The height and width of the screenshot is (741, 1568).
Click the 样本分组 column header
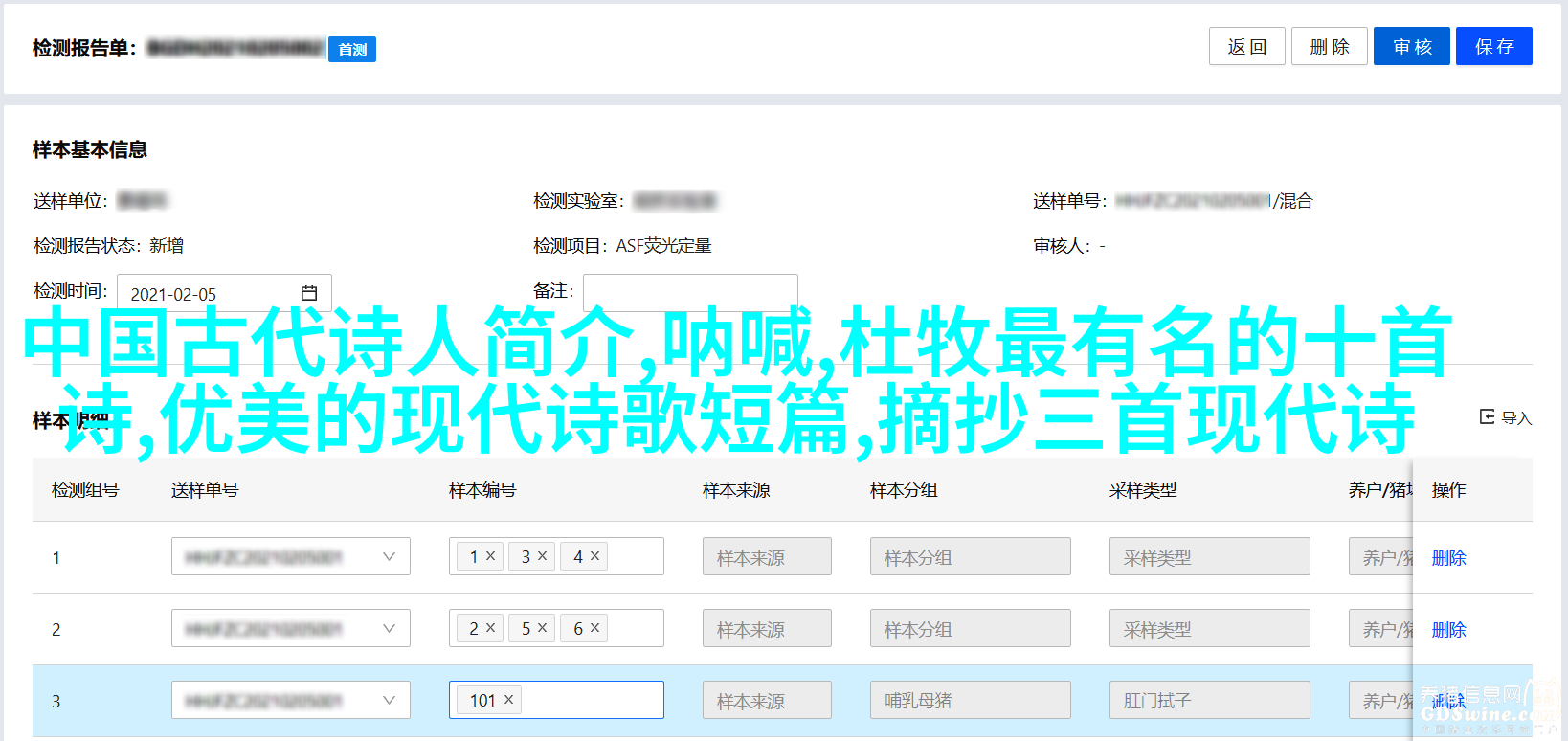pos(904,489)
